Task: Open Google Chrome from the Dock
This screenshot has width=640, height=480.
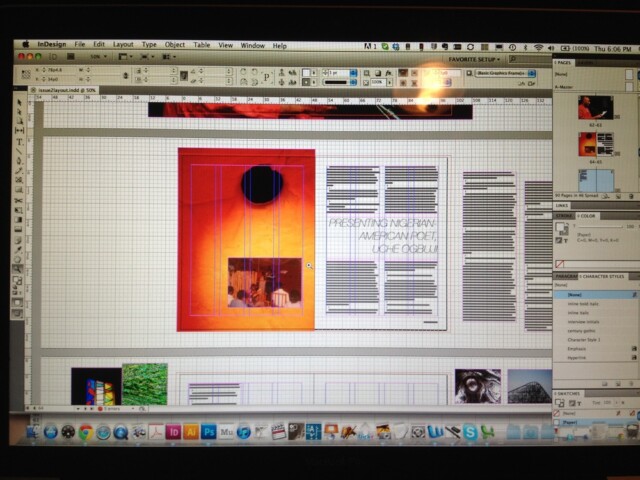Action: [x=86, y=432]
